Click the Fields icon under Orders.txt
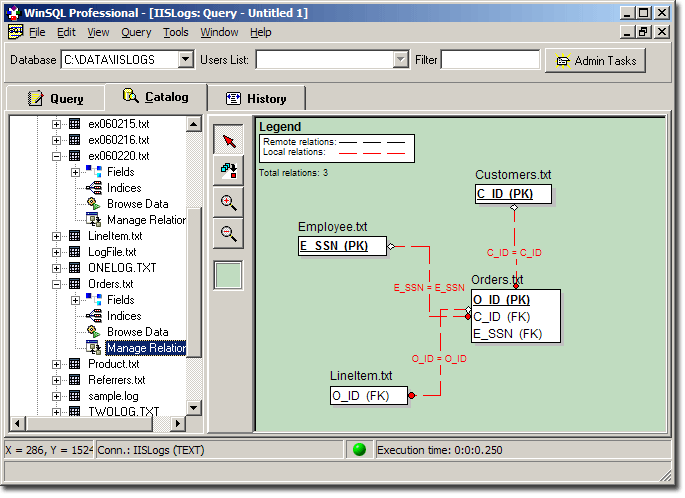685x498 pixels. 94,300
